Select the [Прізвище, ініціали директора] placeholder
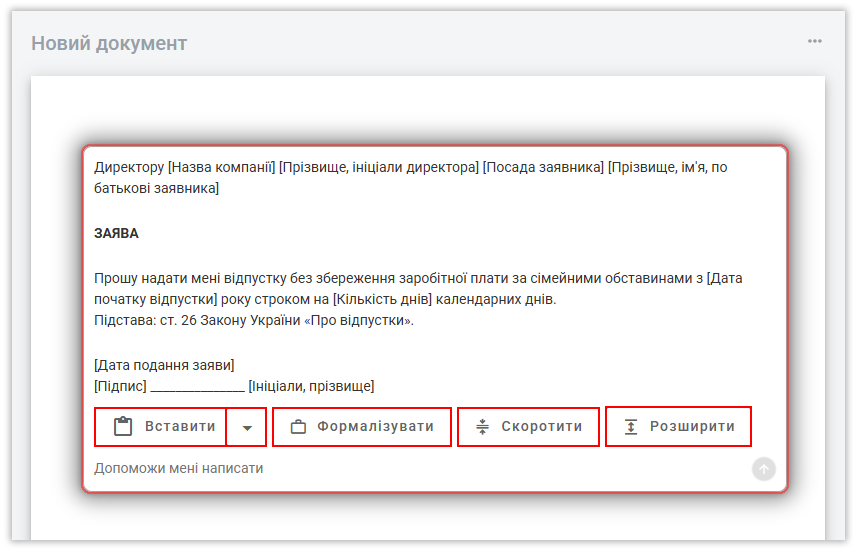Viewport: 857px width, 551px height. (378, 167)
